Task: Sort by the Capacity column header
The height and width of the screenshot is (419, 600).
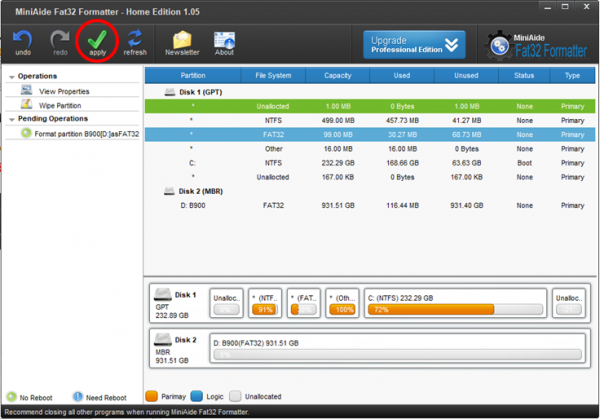Action: pos(339,75)
